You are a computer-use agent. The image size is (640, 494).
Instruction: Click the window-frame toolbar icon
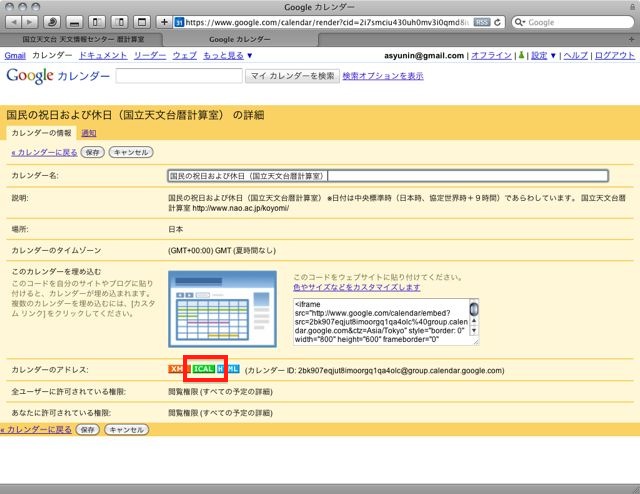[142, 22]
